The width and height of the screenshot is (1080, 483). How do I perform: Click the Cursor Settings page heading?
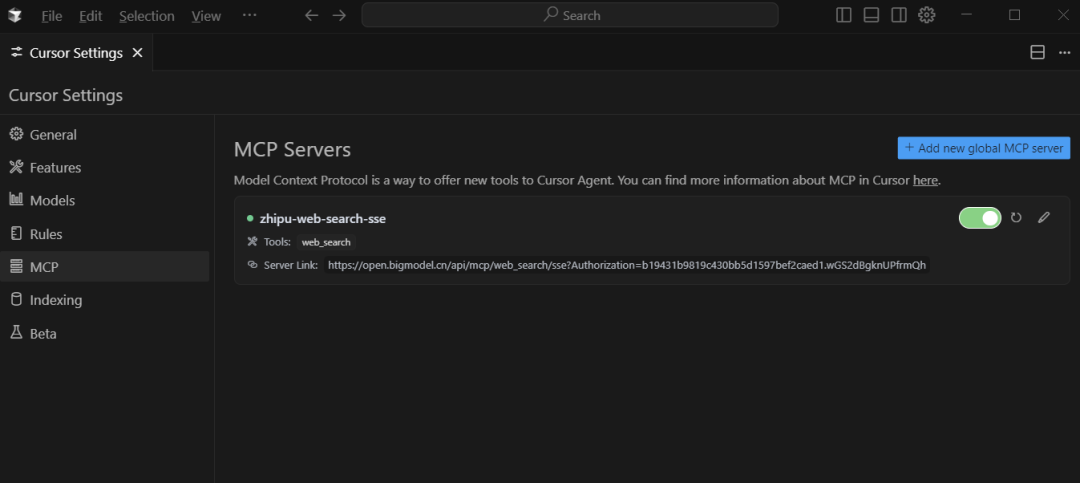click(65, 95)
